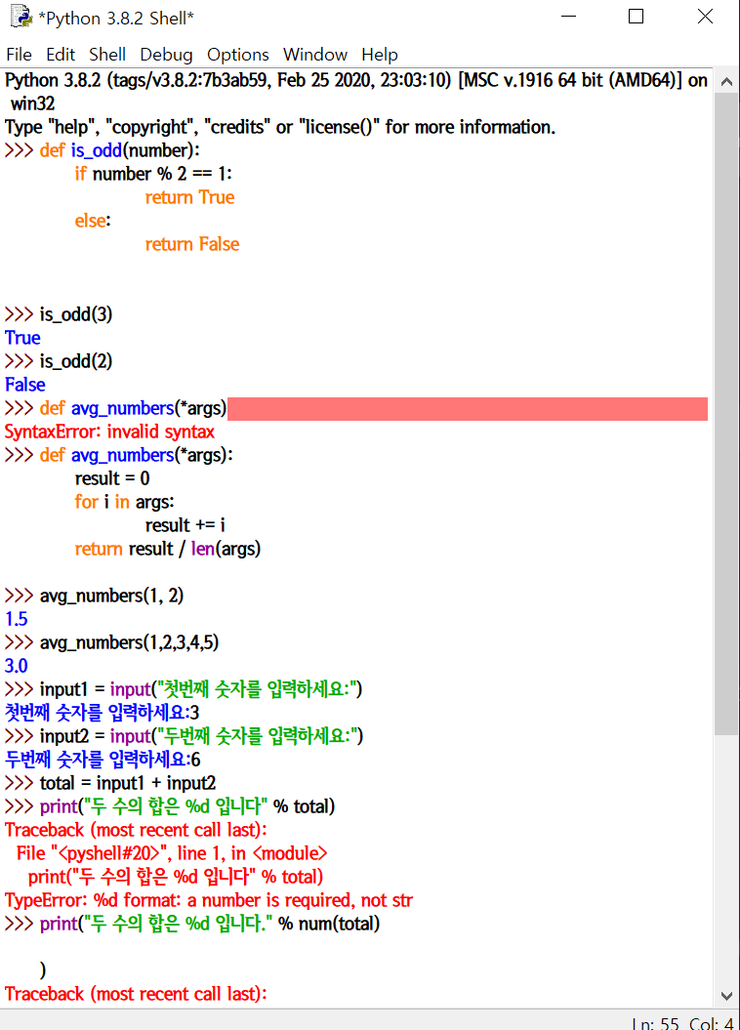Open the Options menu
The image size is (740, 1030).
[x=238, y=55]
